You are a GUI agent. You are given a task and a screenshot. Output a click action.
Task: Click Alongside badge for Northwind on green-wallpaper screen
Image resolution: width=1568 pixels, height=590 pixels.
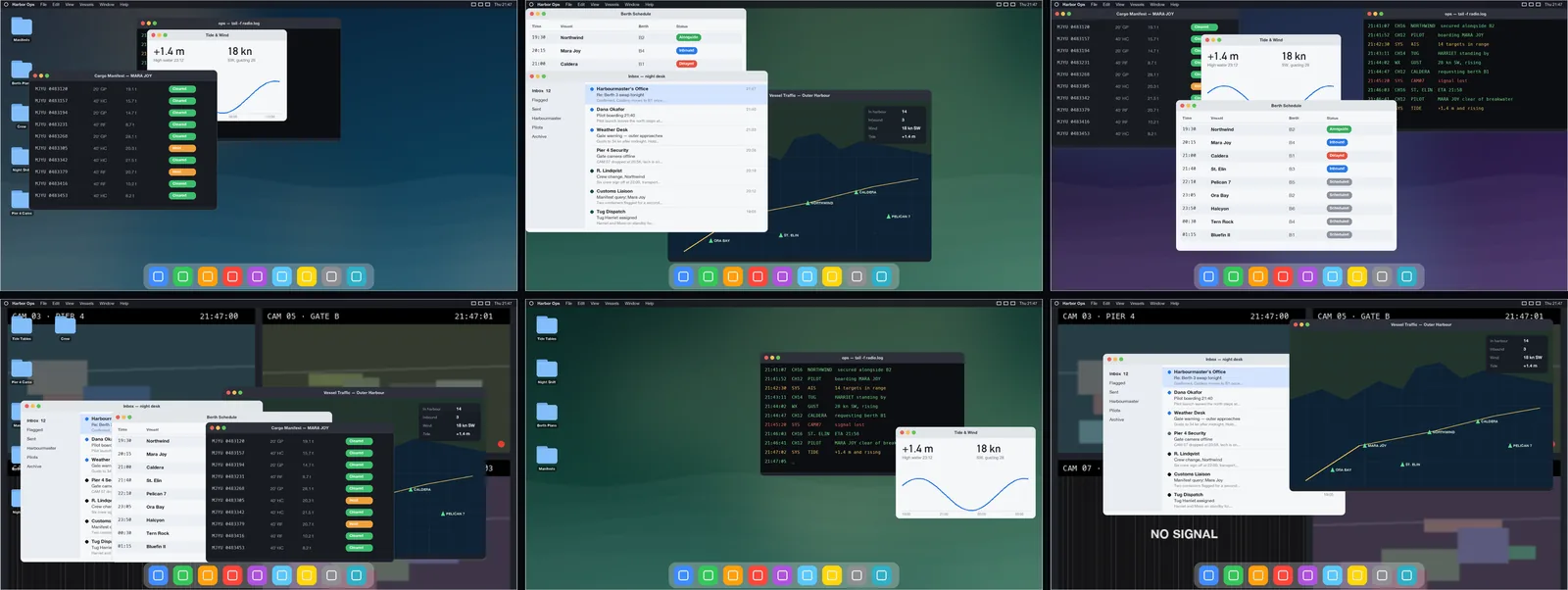tap(689, 37)
